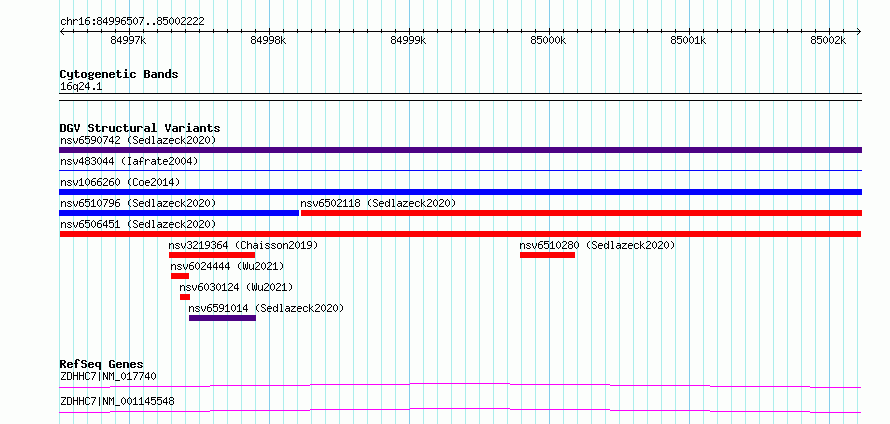890x424 pixels.
Task: Select the 16q24.1 cytogenetic band label
Action: pos(81,87)
